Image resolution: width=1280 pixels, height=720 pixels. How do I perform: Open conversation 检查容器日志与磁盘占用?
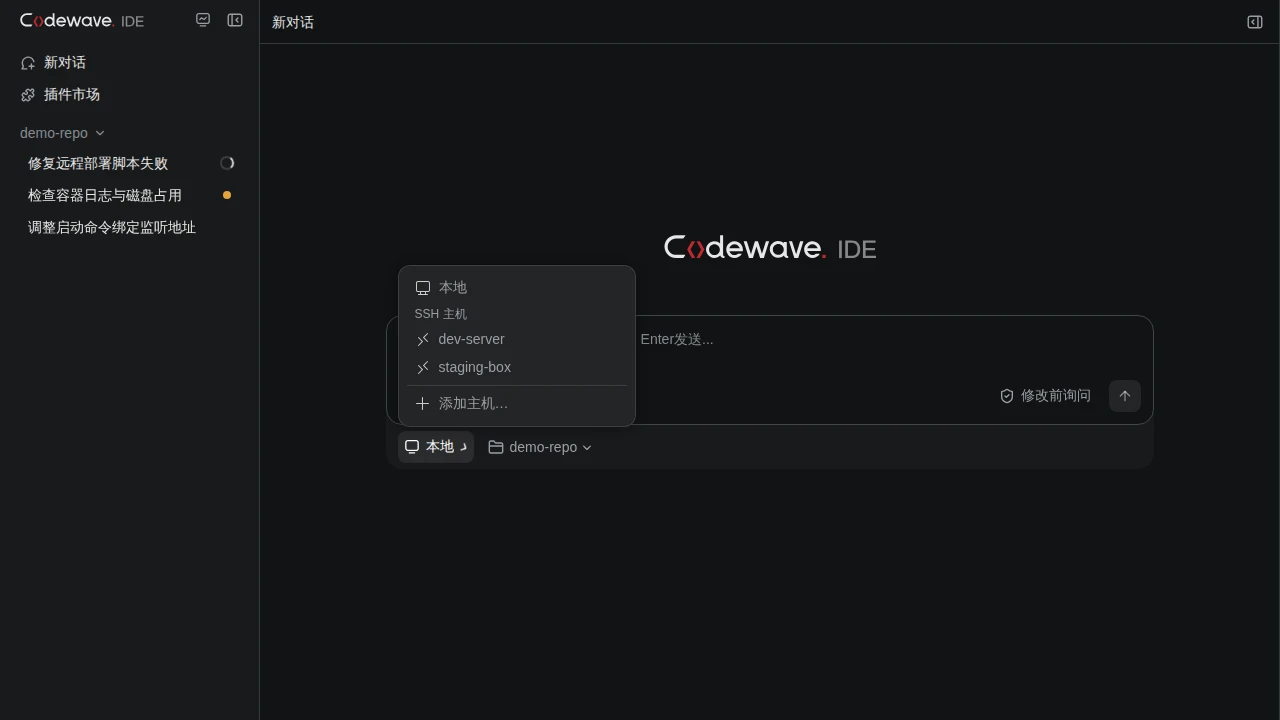click(x=129, y=195)
